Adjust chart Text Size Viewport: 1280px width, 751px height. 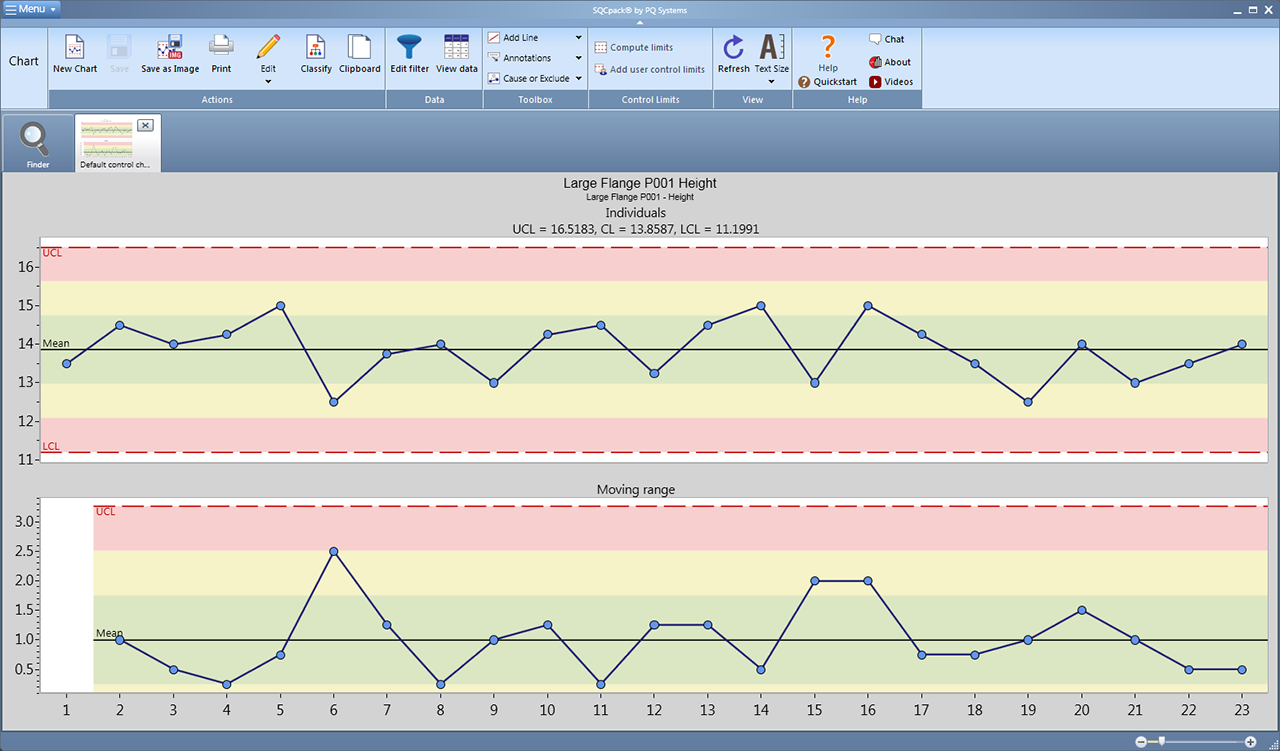pyautogui.click(x=771, y=55)
